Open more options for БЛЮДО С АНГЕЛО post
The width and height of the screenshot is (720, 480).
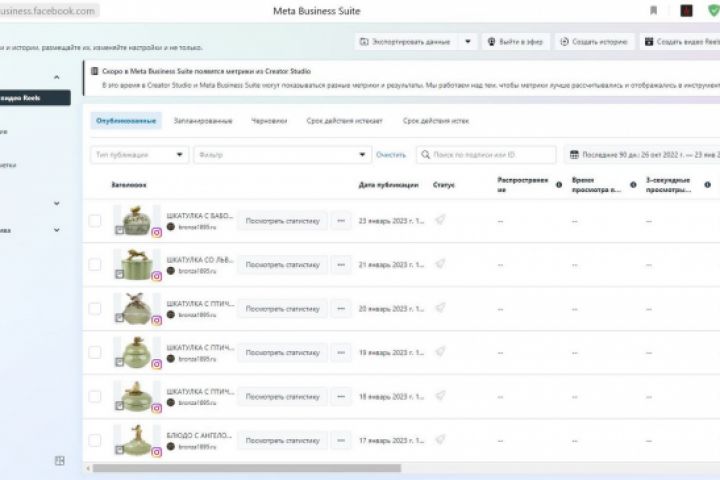pos(341,440)
